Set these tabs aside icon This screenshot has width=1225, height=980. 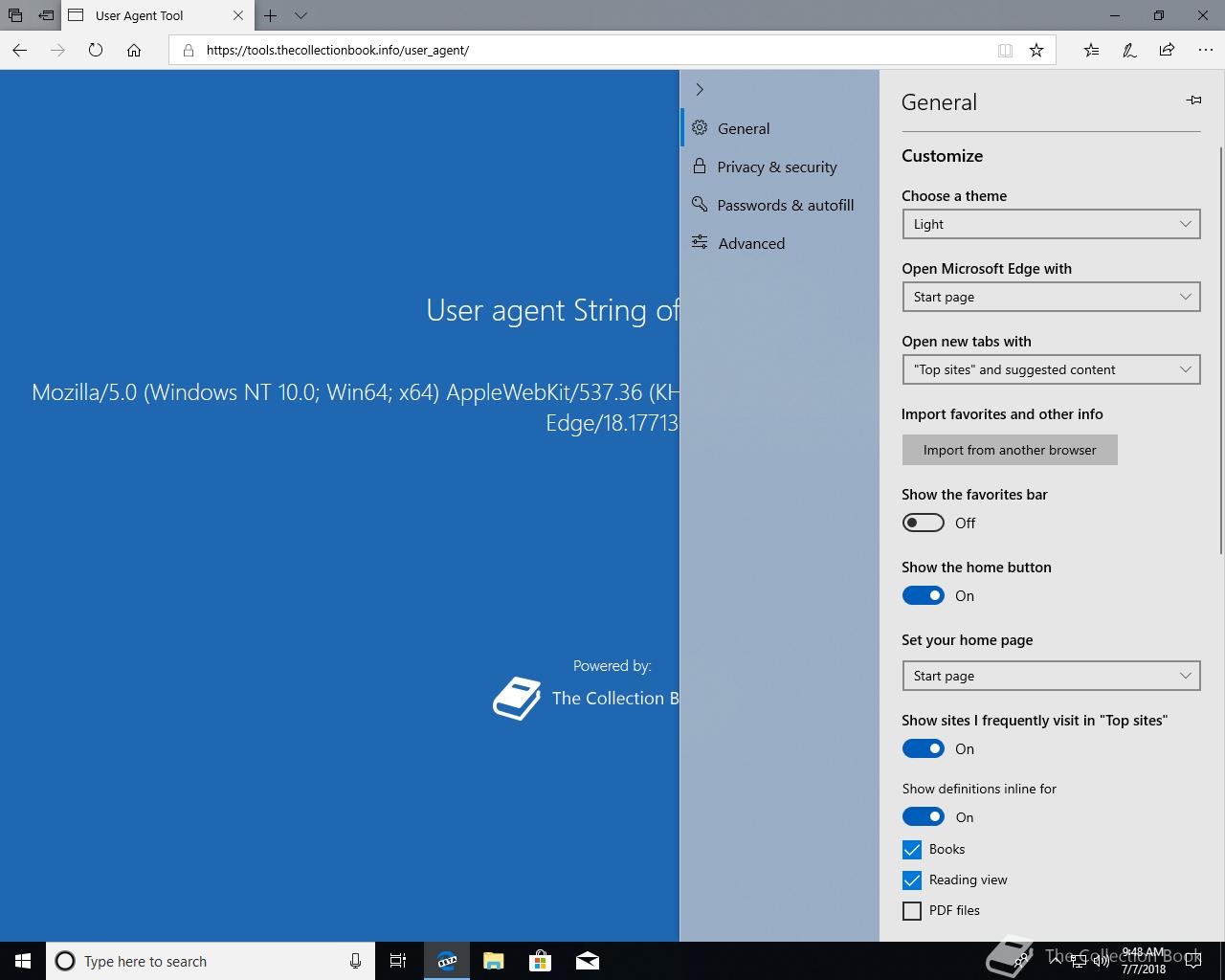(x=46, y=15)
